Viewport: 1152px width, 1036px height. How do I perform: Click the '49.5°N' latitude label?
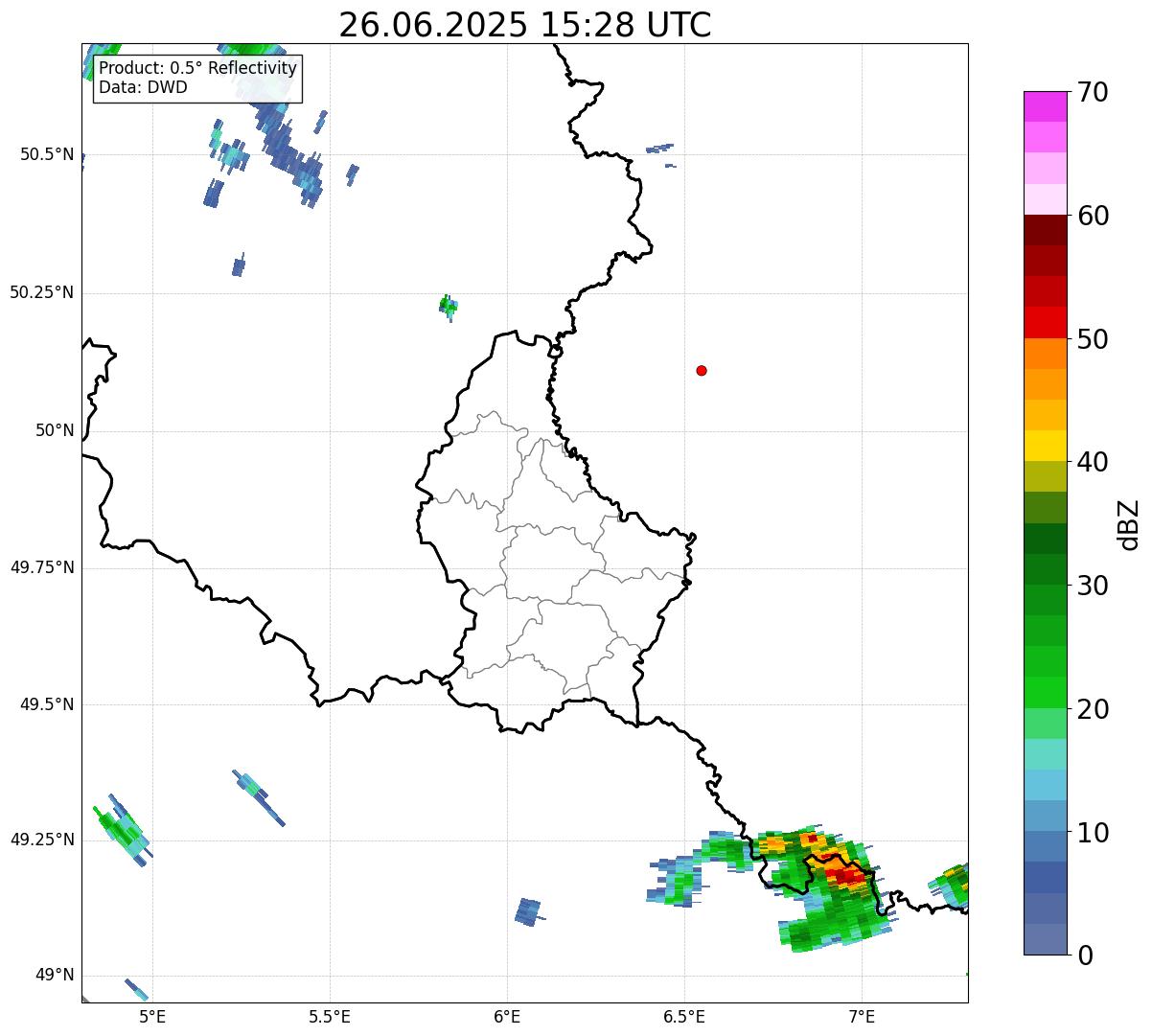click(46, 704)
